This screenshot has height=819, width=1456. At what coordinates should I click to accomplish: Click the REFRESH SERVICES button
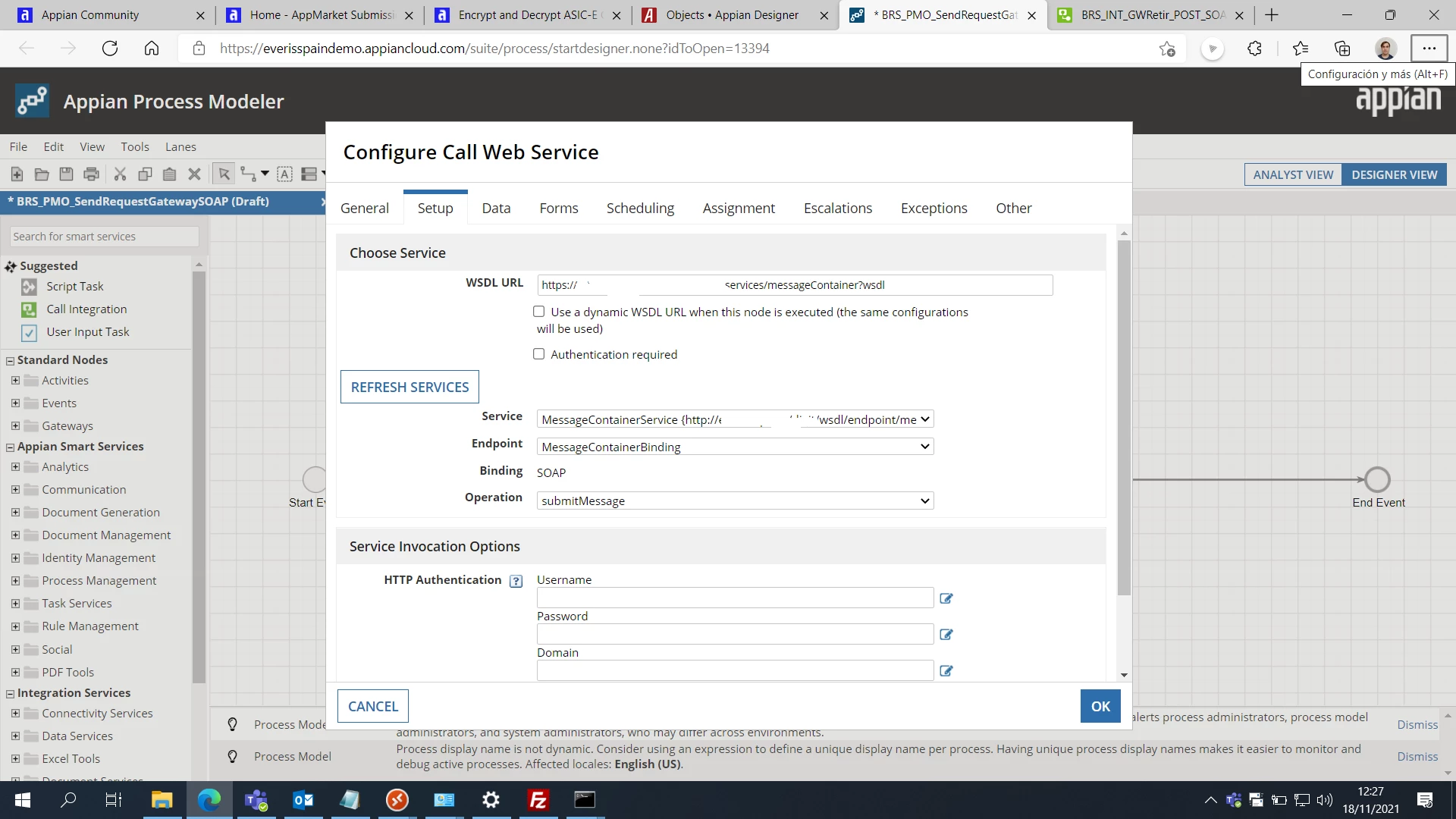click(x=409, y=387)
